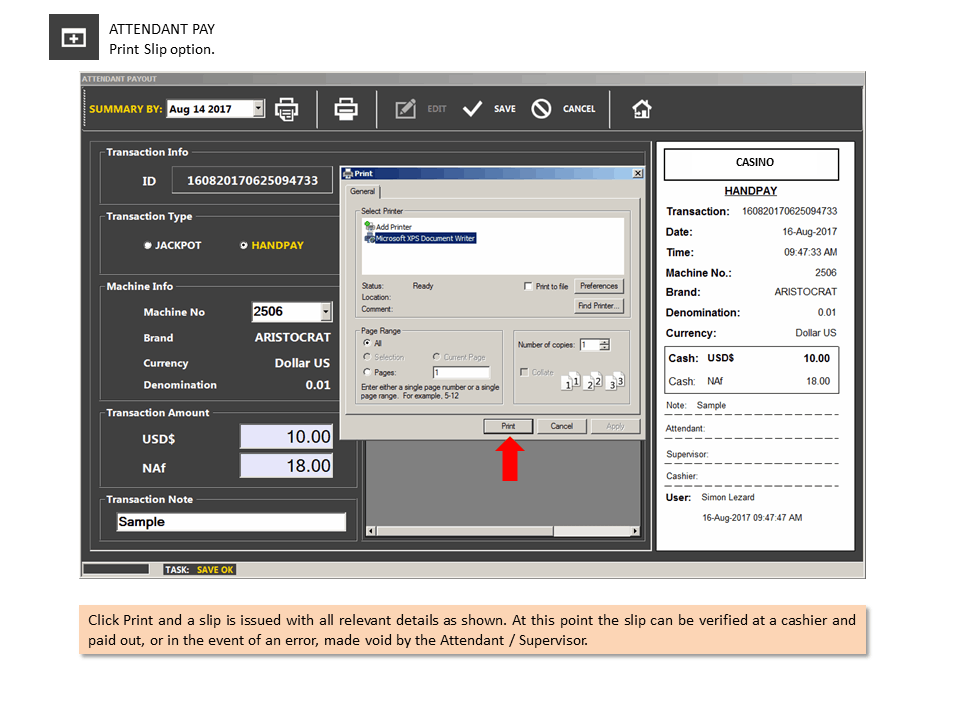Select the Add Printer icon
Viewport: 960px width, 720px height.
pos(369,226)
